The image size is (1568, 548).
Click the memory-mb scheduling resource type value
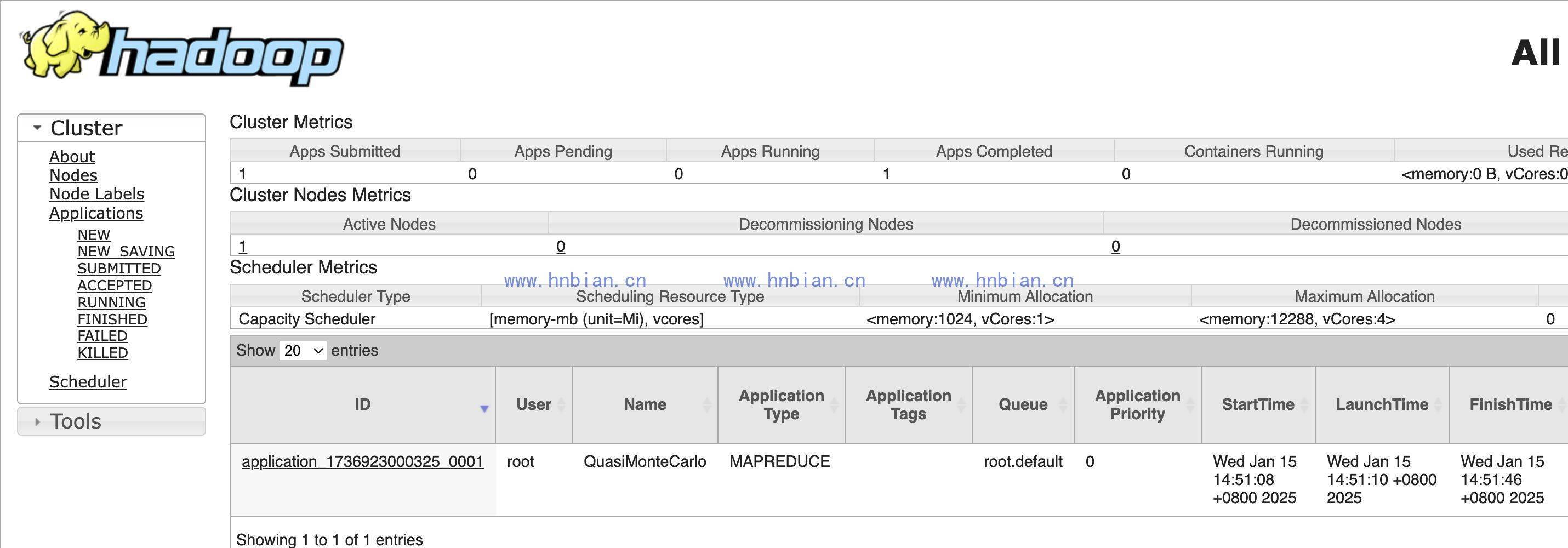click(x=596, y=319)
